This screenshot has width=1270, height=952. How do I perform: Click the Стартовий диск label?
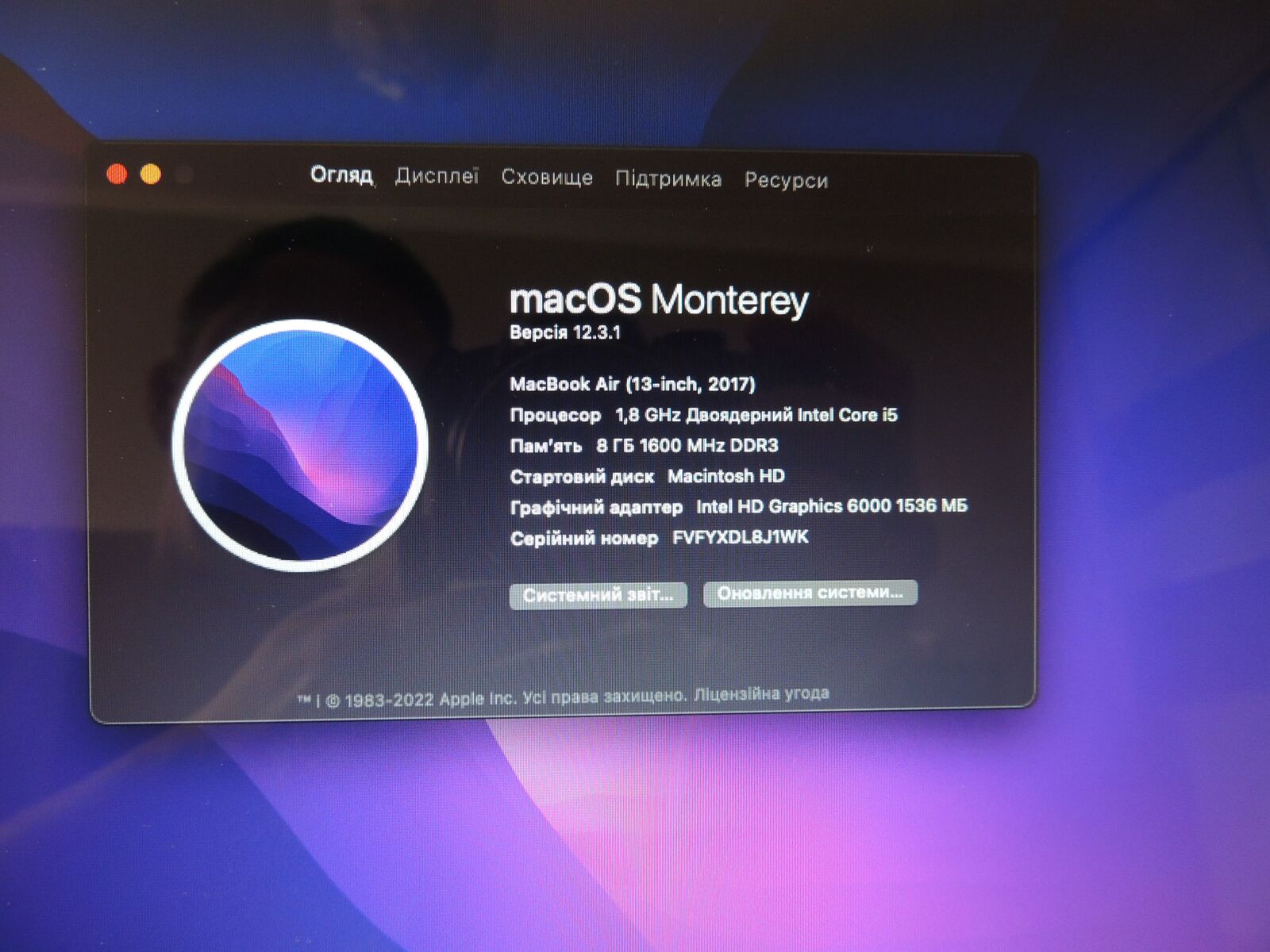click(582, 477)
